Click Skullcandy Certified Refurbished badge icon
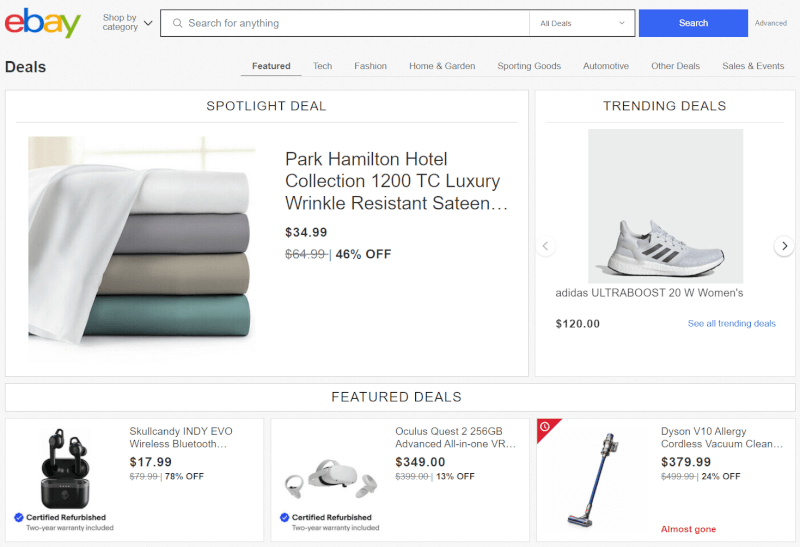 click(x=19, y=517)
